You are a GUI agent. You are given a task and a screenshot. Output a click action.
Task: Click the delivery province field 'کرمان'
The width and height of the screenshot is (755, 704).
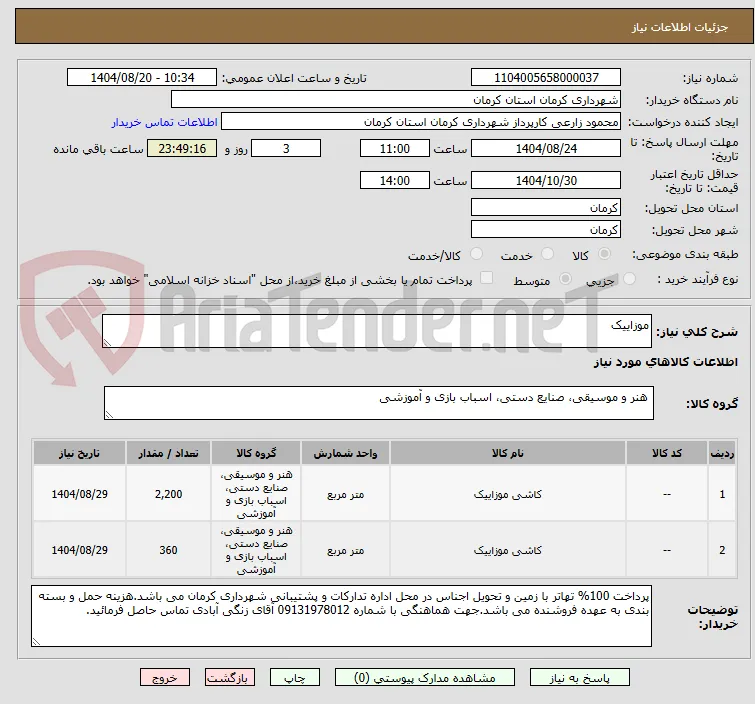tap(546, 208)
